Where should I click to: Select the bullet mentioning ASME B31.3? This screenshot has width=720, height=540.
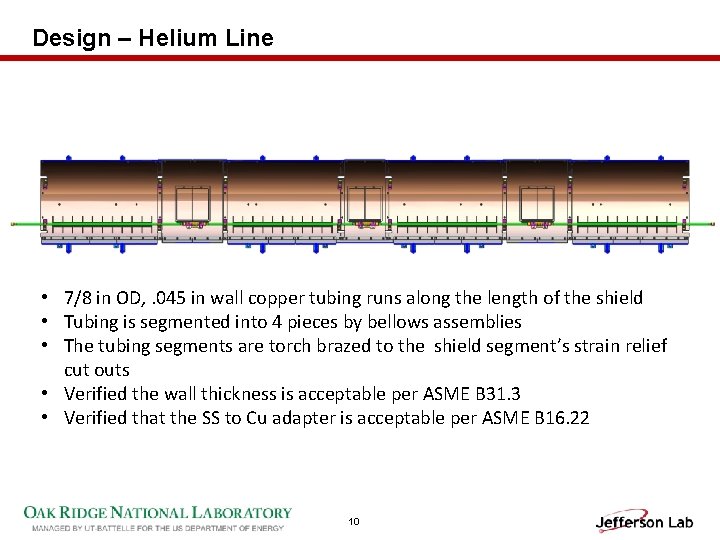coord(292,394)
